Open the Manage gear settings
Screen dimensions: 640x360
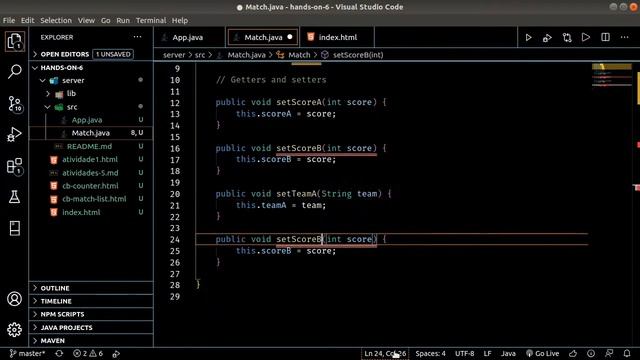pyautogui.click(x=15, y=330)
